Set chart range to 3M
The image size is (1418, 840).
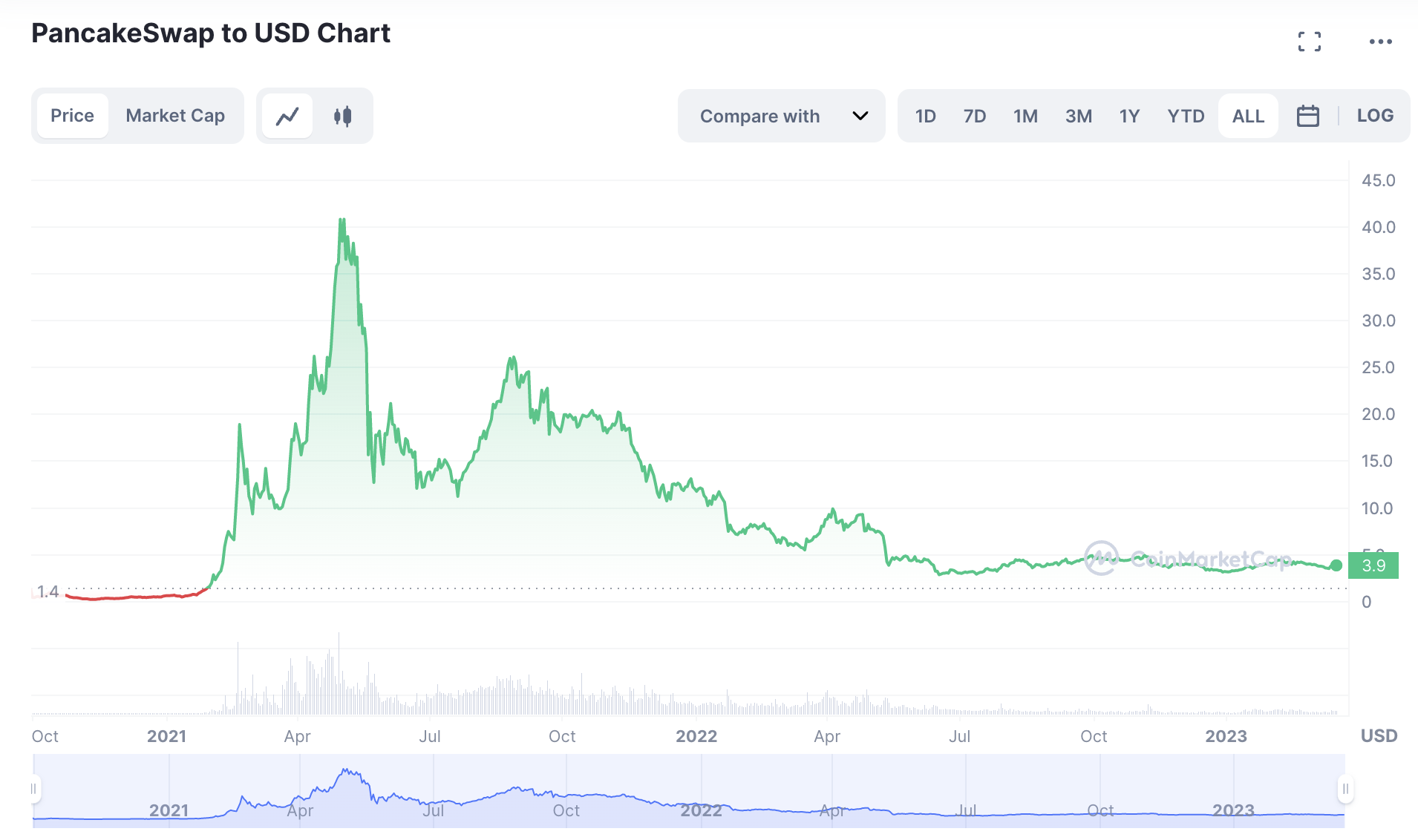coord(1078,116)
